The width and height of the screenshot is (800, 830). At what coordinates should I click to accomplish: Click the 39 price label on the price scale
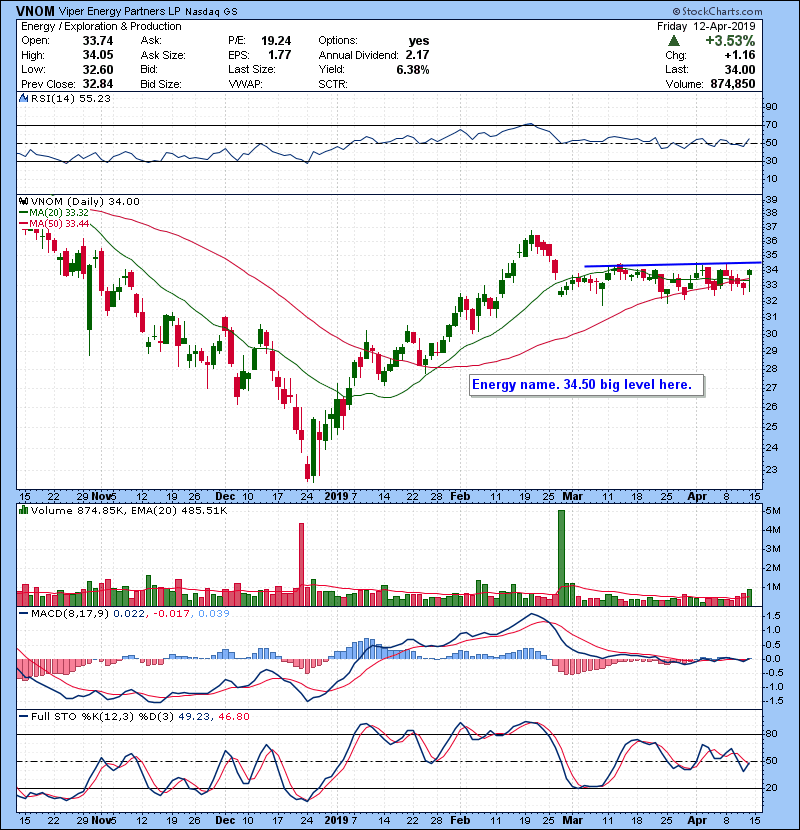tap(771, 200)
